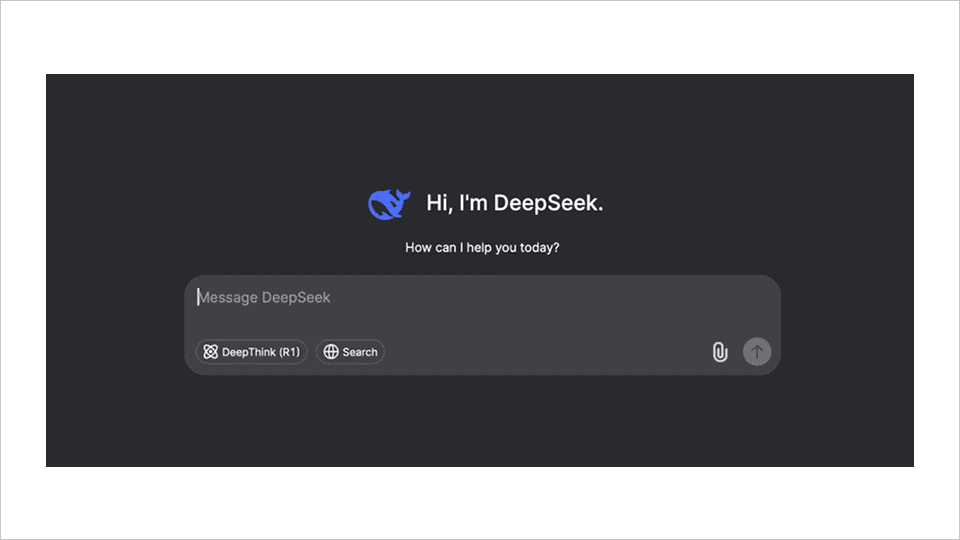
Task: Click the "DeepThink (R1)" label text
Action: tap(260, 352)
